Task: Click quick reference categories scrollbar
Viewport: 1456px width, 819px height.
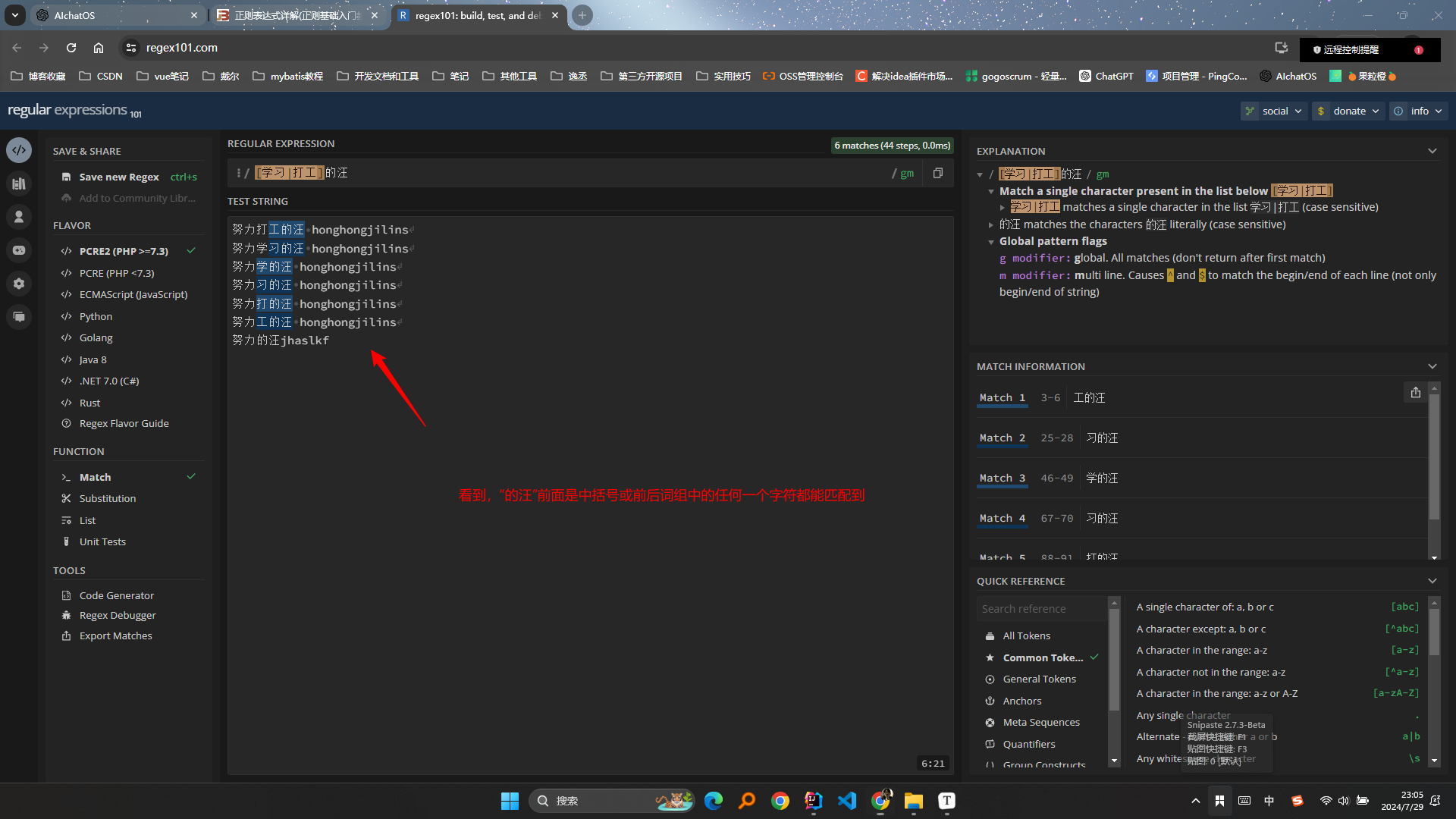Action: pyautogui.click(x=1113, y=658)
